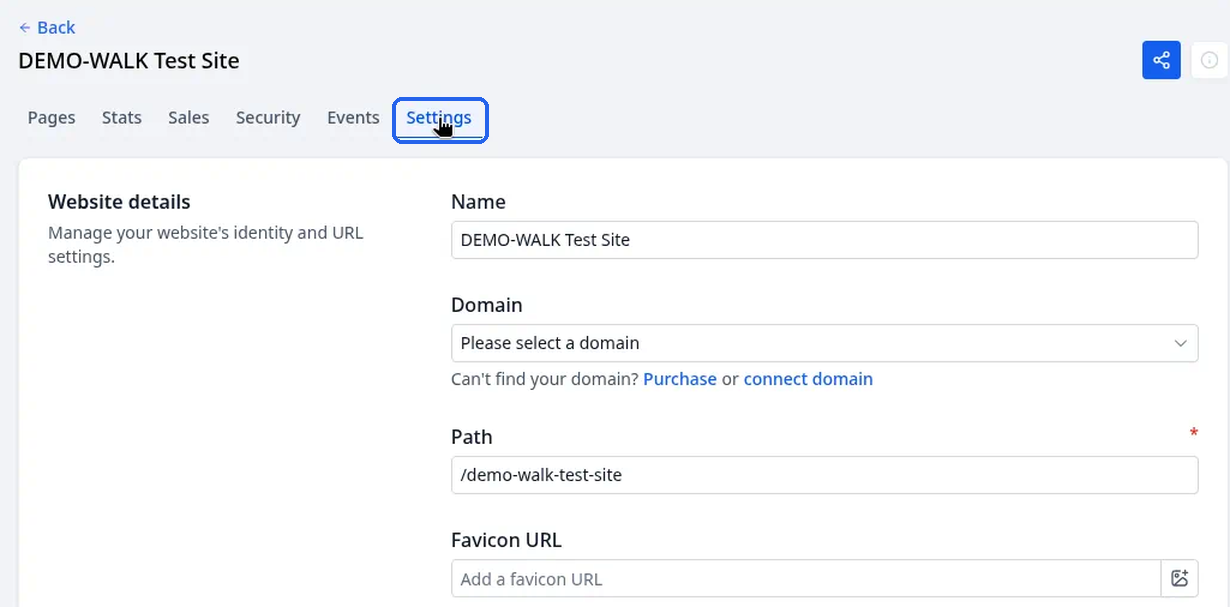Open the Events tab
Screen dimensions: 1230x607
(x=353, y=118)
